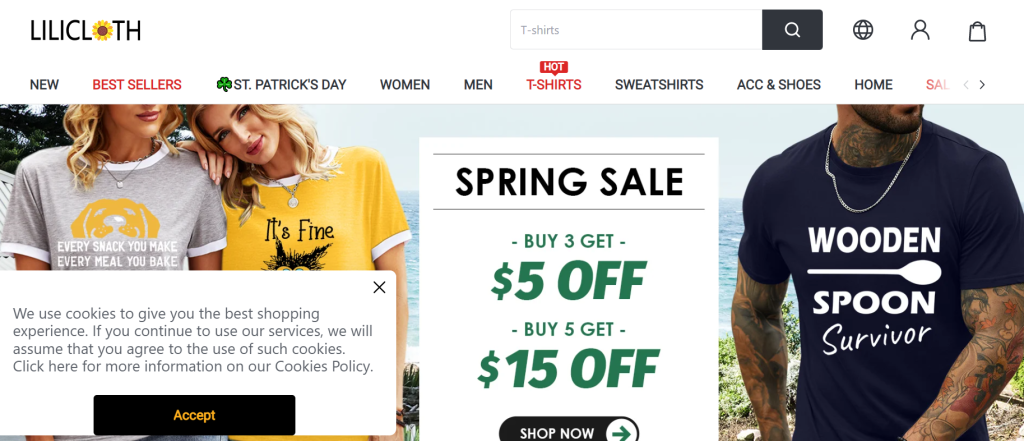This screenshot has height=441, width=1024.
Task: Open the user account icon
Action: point(920,30)
